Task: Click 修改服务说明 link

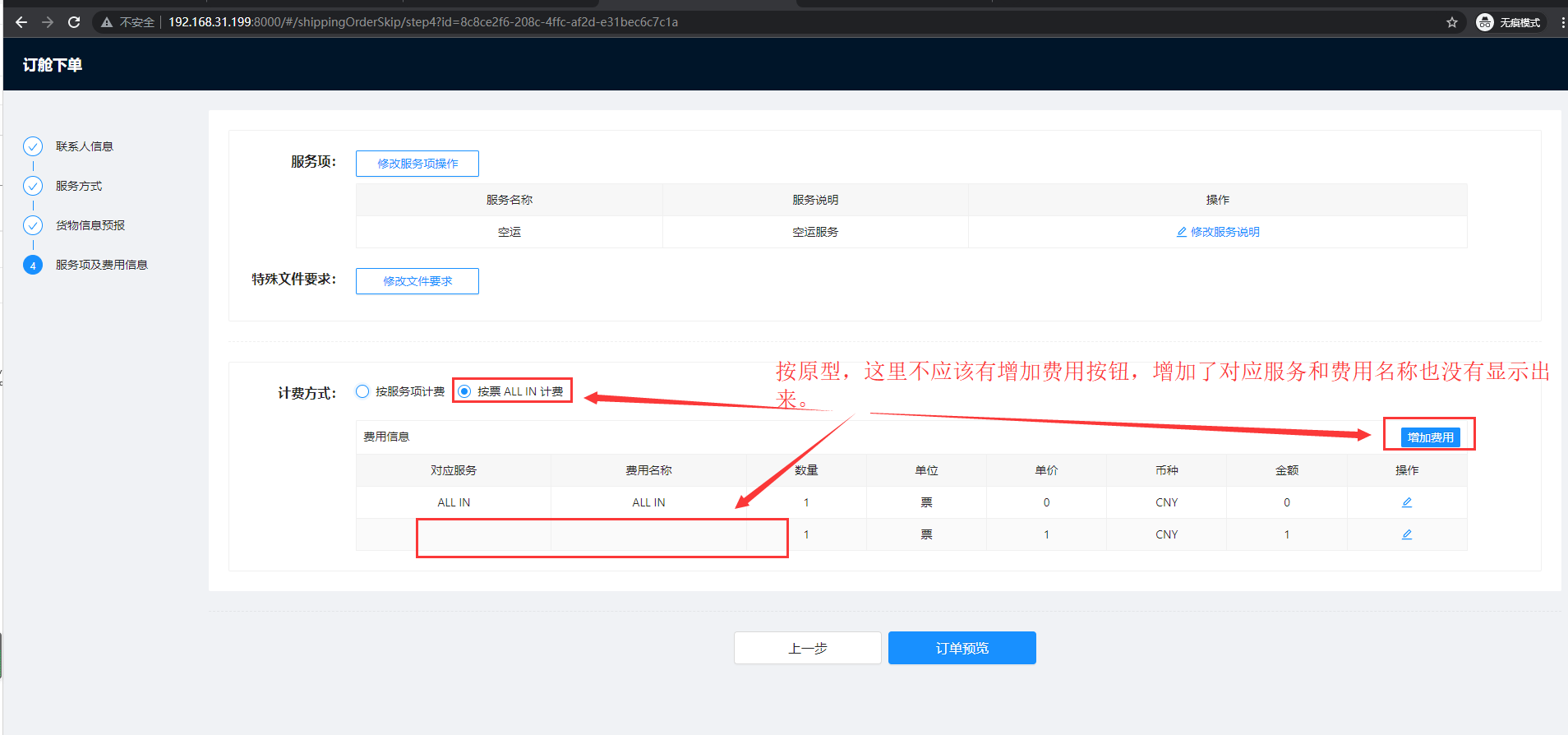Action: point(1218,232)
